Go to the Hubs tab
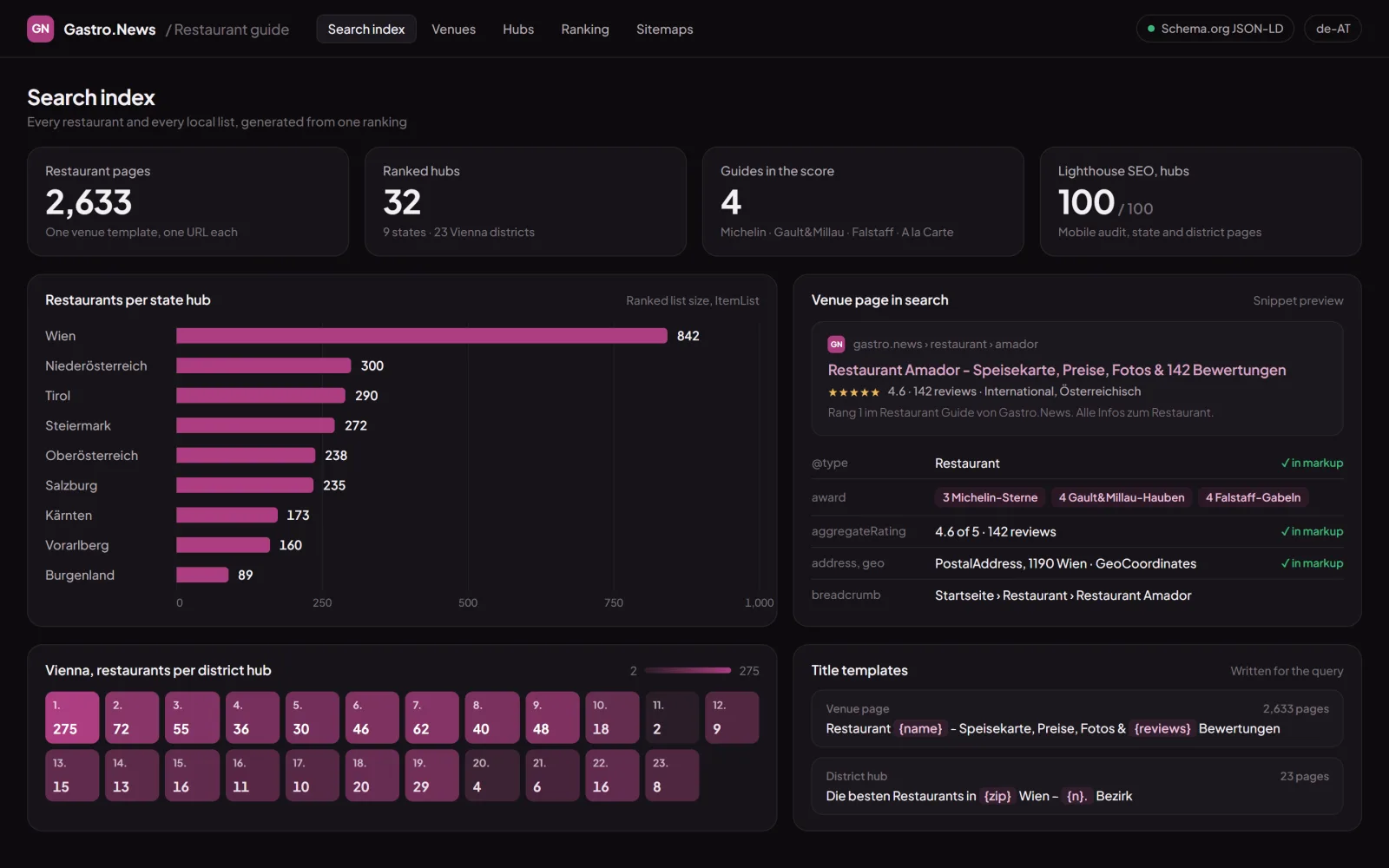The image size is (1389, 868). 518,29
